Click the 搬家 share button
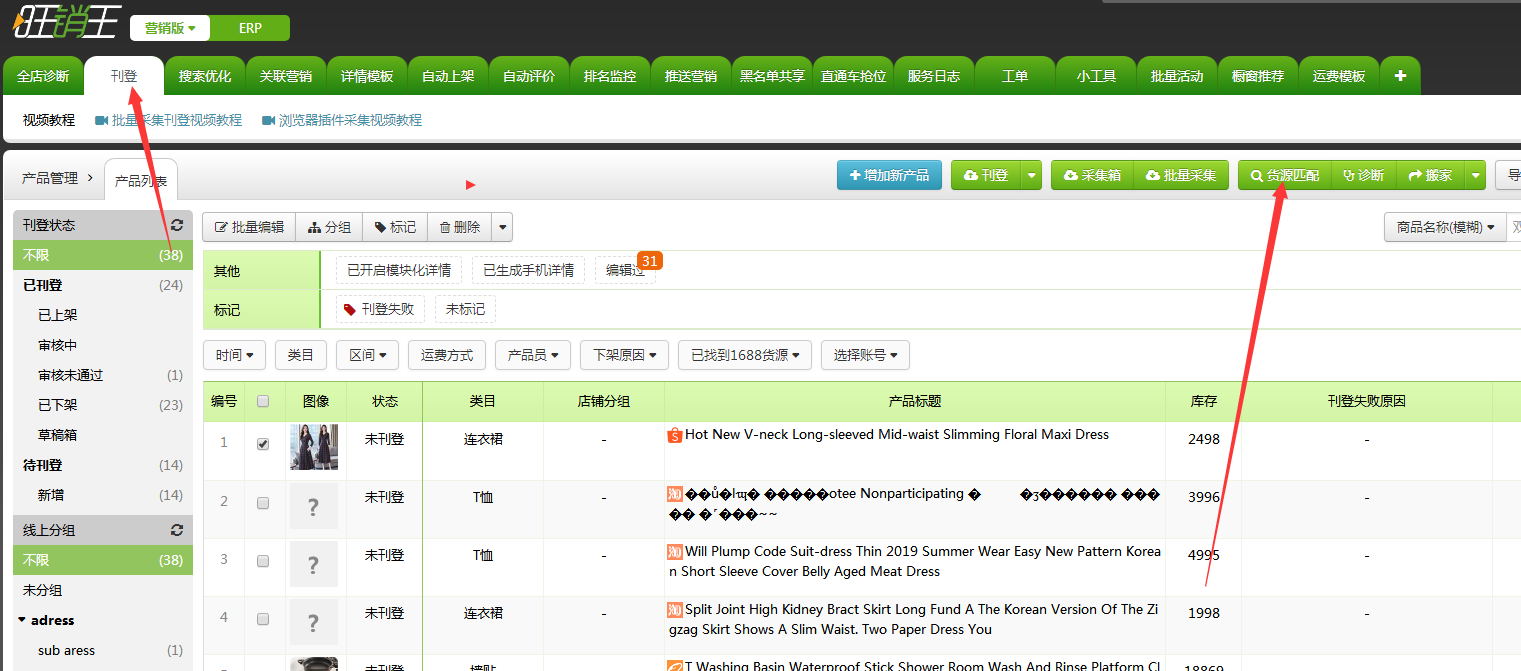The width and height of the screenshot is (1521, 671). point(1430,175)
